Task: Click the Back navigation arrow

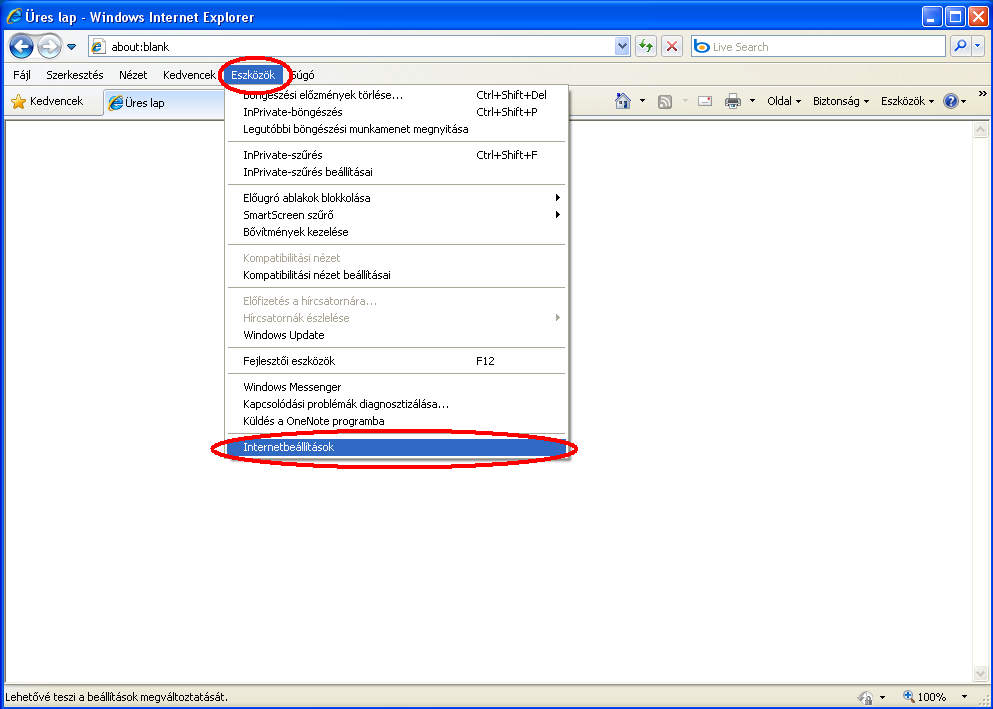Action: [x=21, y=46]
